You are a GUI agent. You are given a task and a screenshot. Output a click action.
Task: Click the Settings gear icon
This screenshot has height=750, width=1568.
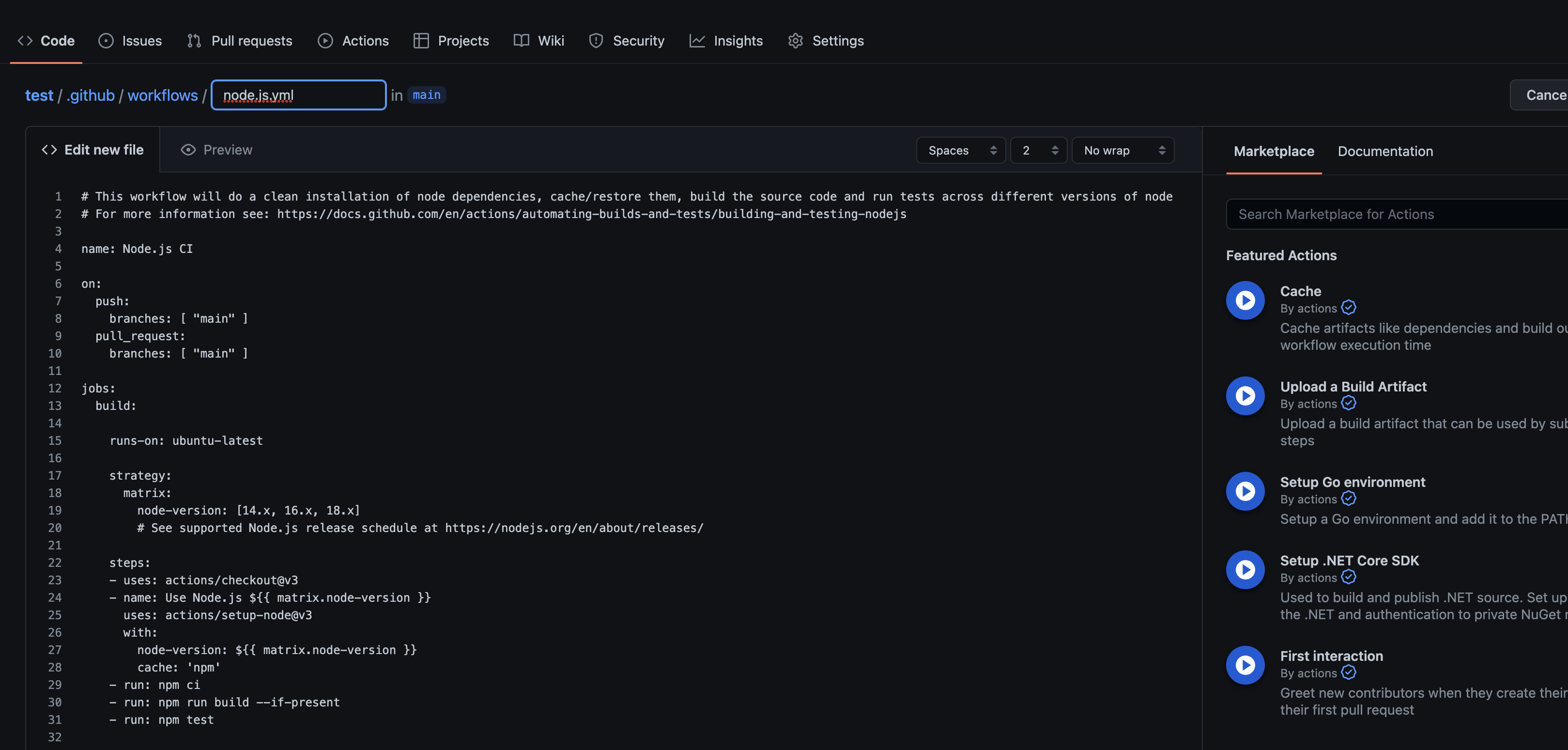[795, 41]
